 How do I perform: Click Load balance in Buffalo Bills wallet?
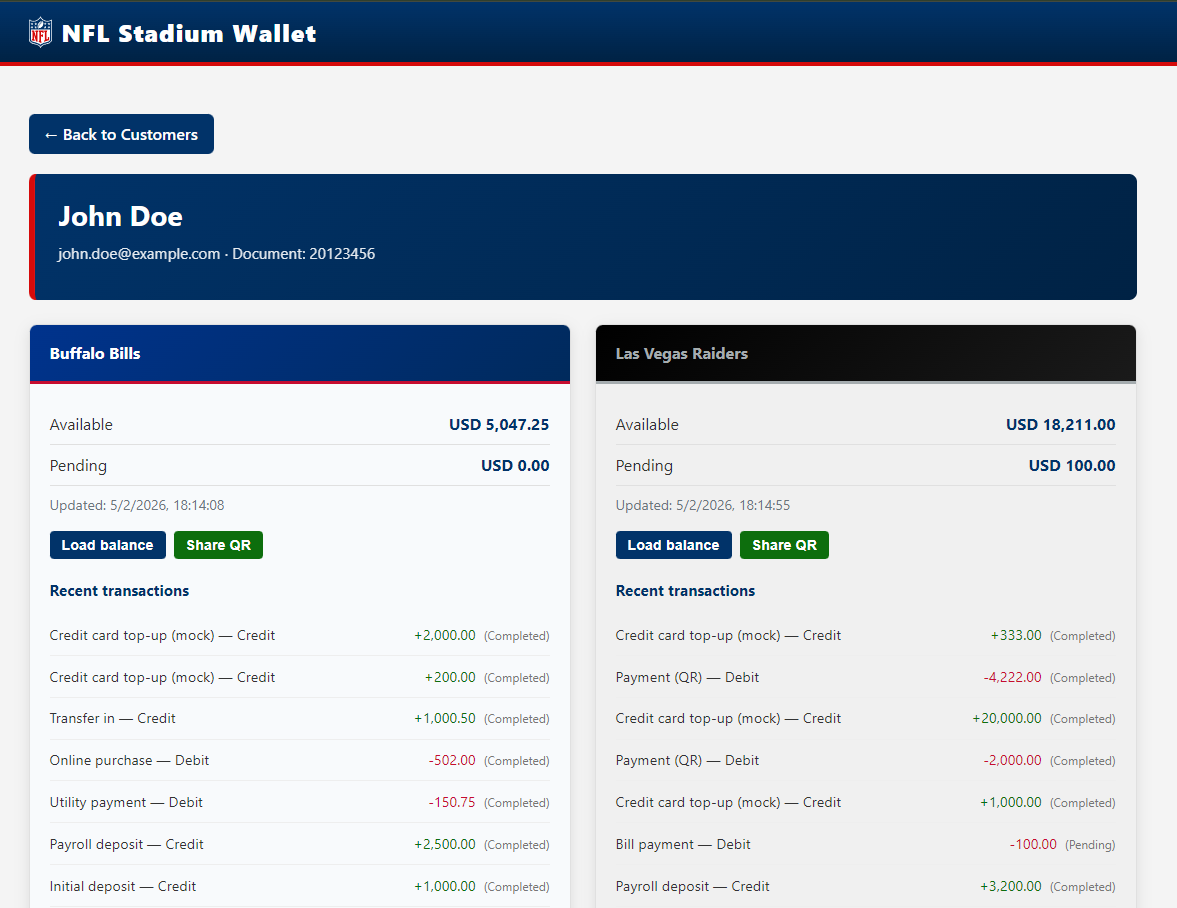coord(107,545)
